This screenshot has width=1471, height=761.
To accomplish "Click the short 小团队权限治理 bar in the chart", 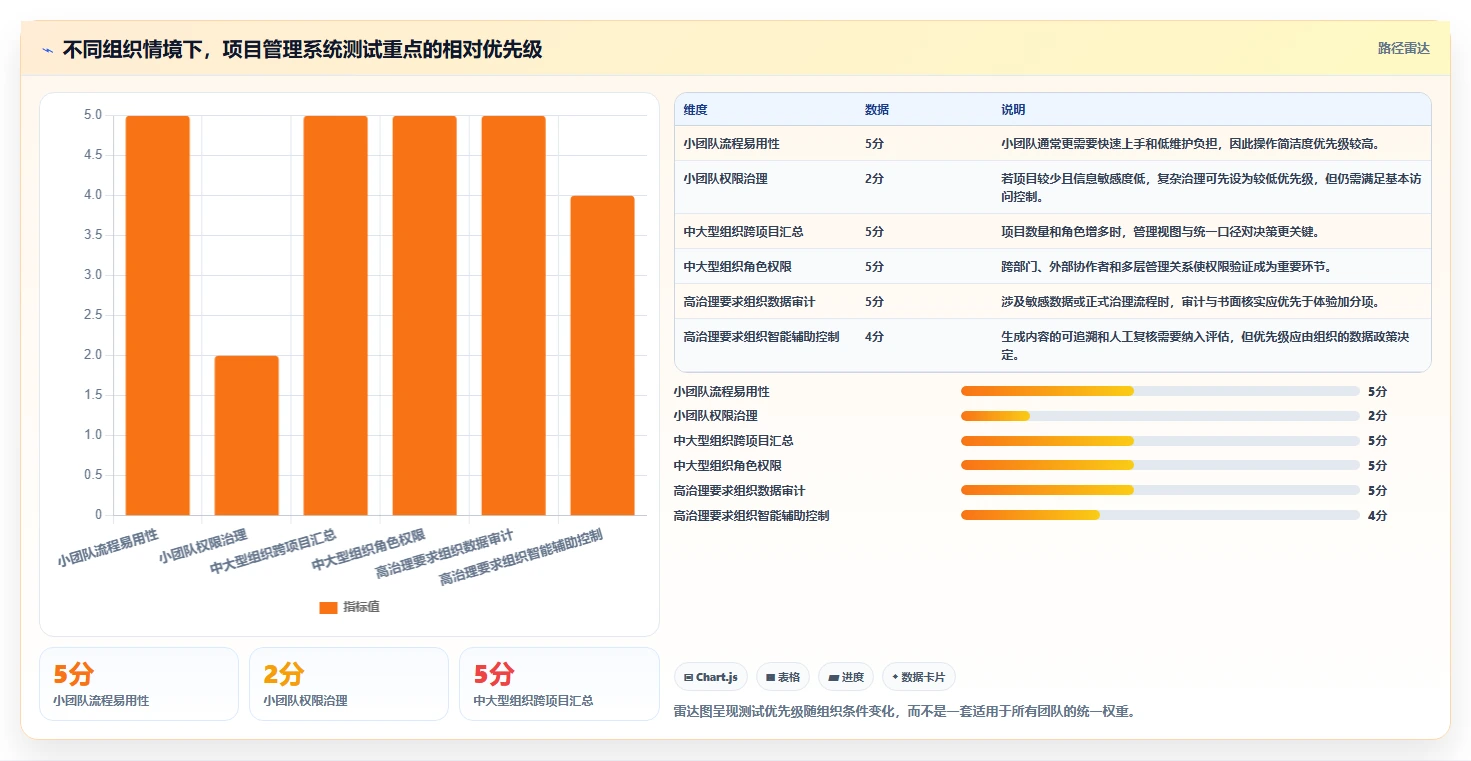I will tap(246, 435).
